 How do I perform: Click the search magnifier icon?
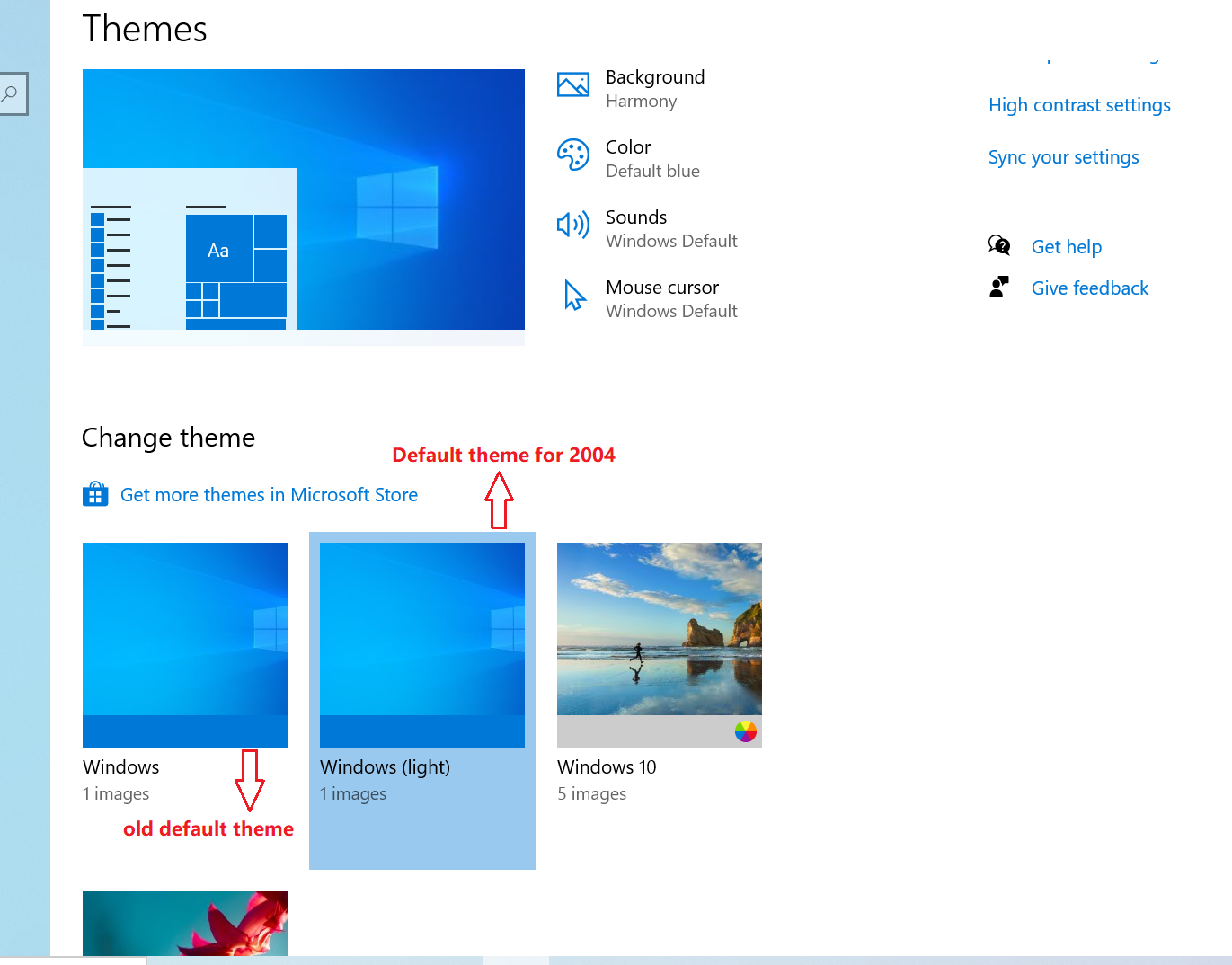tap(10, 93)
